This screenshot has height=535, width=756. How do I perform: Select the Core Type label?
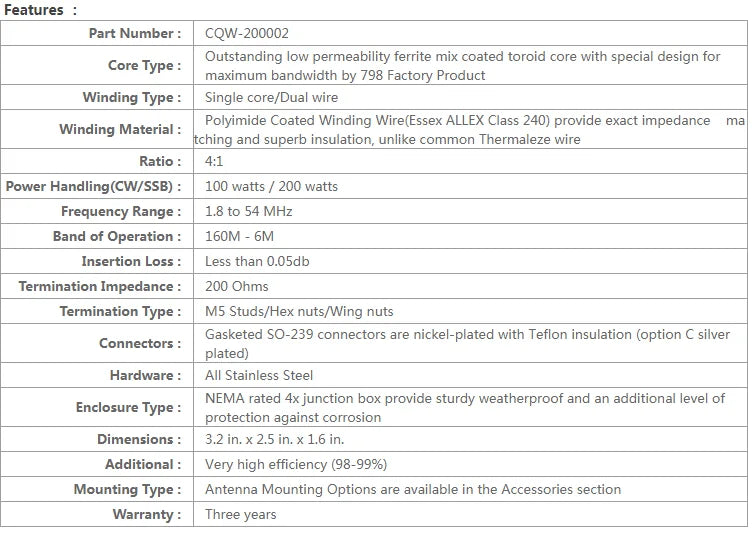click(145, 65)
